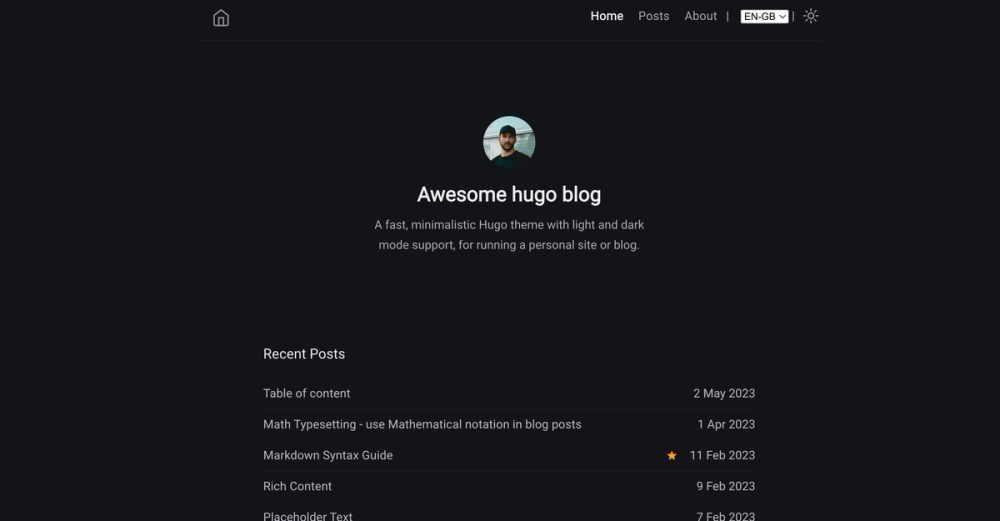This screenshot has width=1000, height=521.
Task: Toggle light mode with sun icon
Action: (811, 16)
